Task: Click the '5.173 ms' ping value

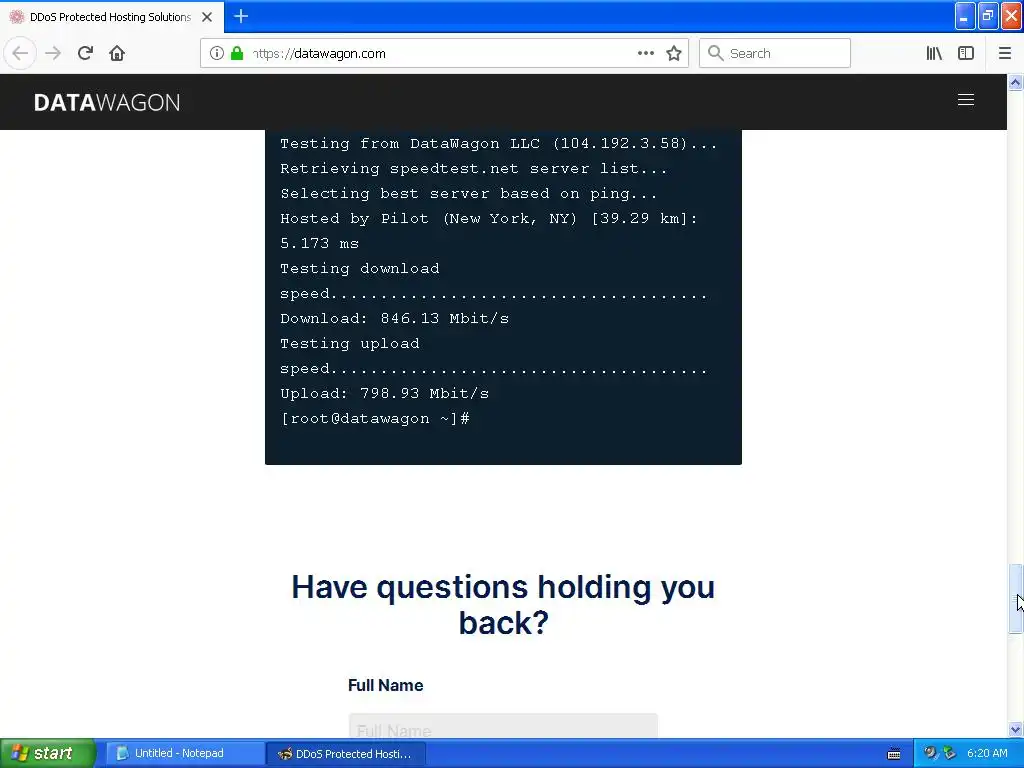Action: coord(319,244)
